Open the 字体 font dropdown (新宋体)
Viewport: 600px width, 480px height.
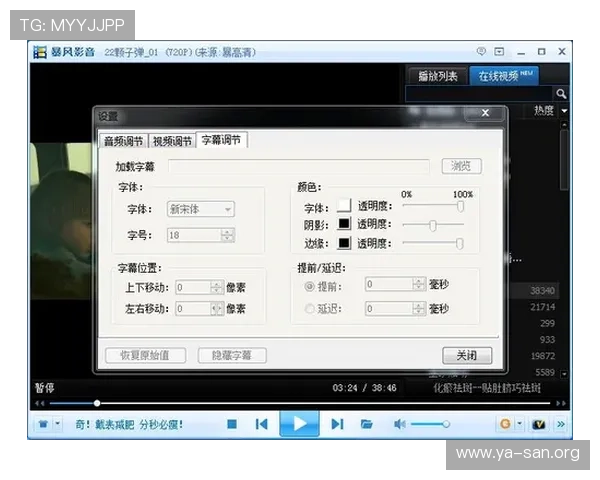pos(201,209)
